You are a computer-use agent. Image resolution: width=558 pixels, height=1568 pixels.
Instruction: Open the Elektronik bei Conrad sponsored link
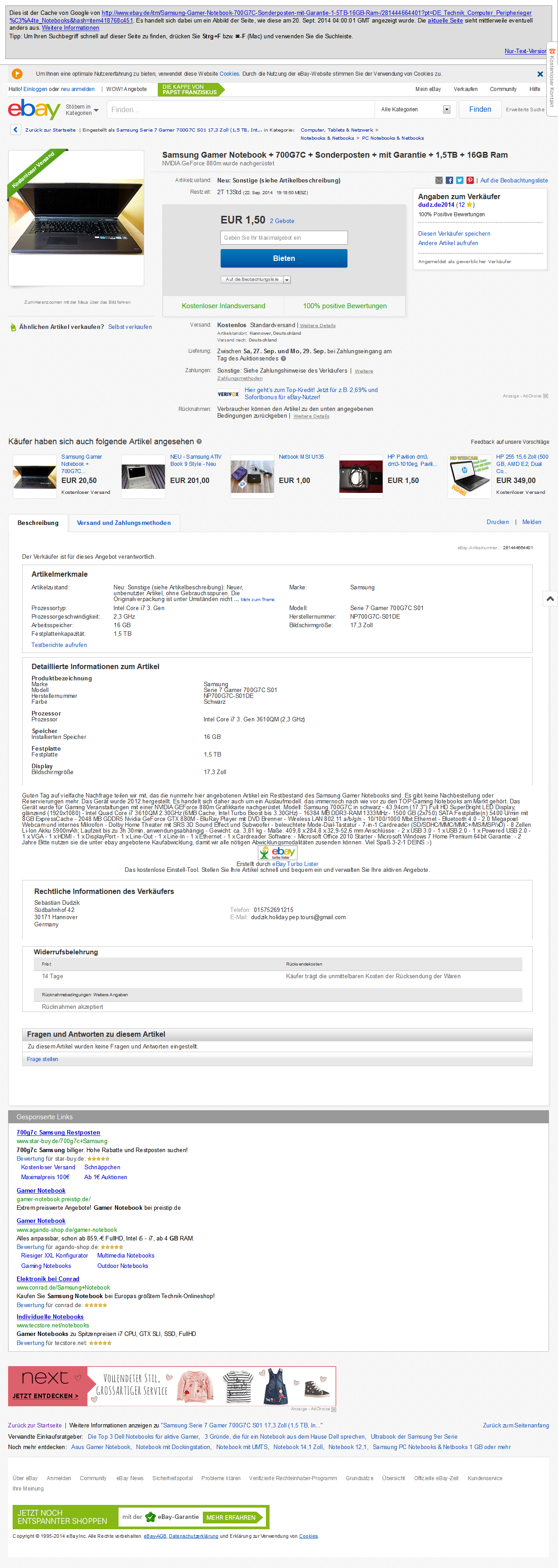pos(47,1279)
